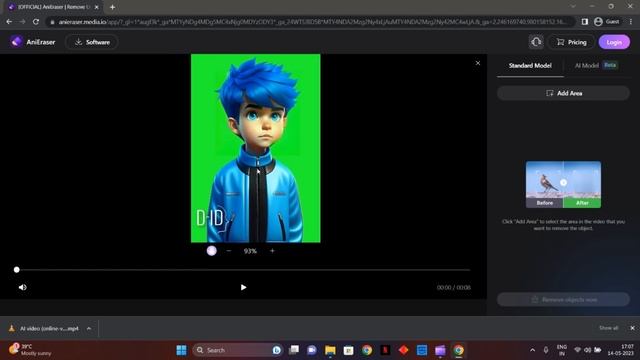Viewport: 640px width, 360px height.
Task: Open Chrome three-dot menu
Action: 631,22
